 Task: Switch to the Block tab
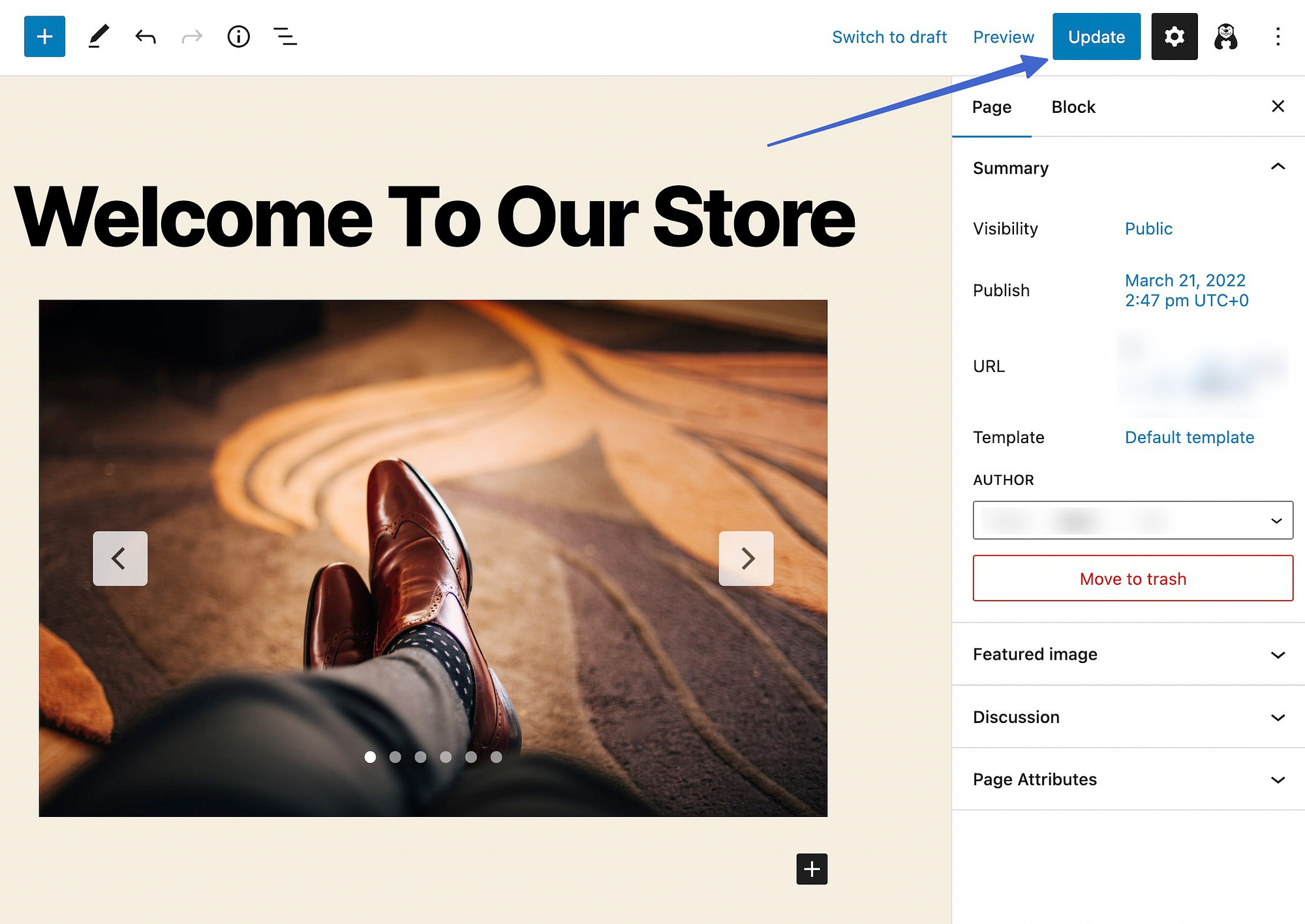(1072, 107)
